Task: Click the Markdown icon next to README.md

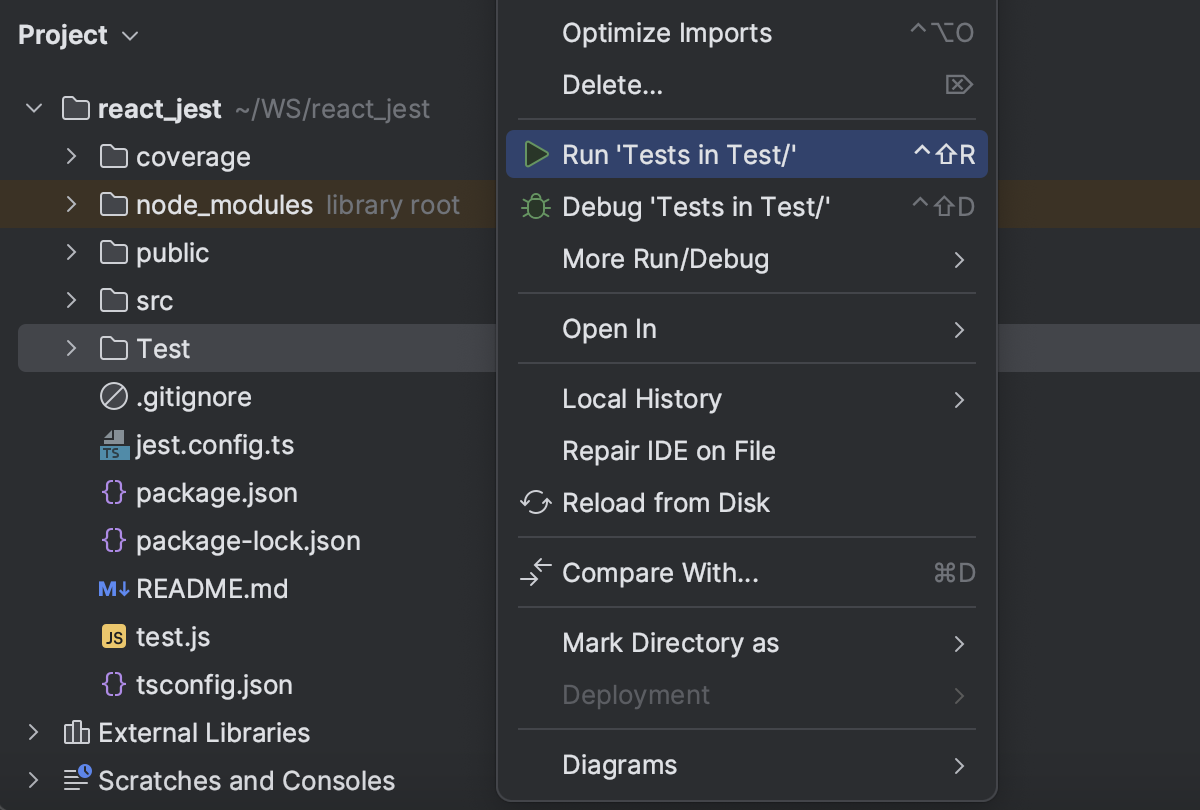Action: 113,588
